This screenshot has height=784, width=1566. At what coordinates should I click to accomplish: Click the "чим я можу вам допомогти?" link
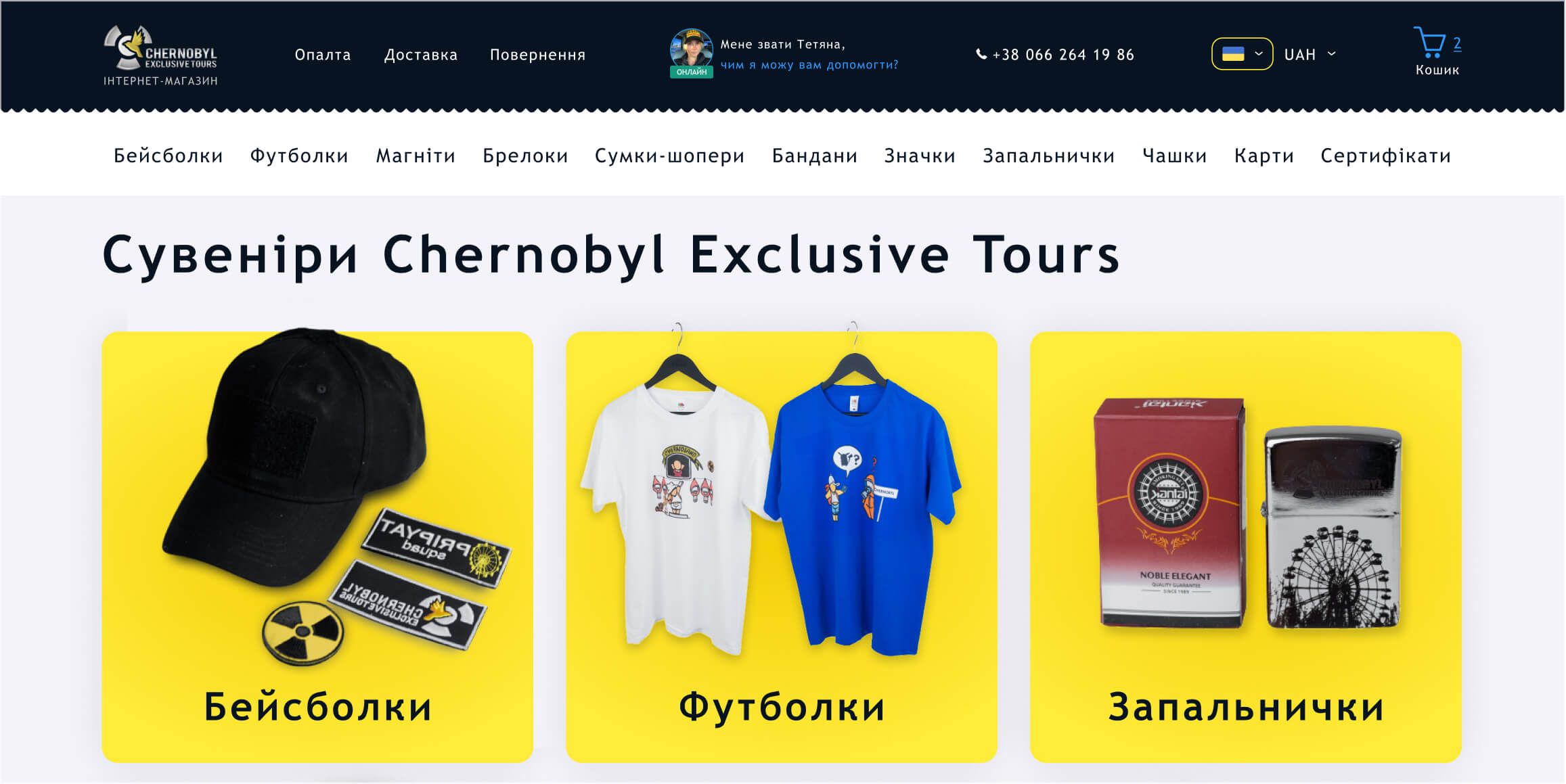809,65
